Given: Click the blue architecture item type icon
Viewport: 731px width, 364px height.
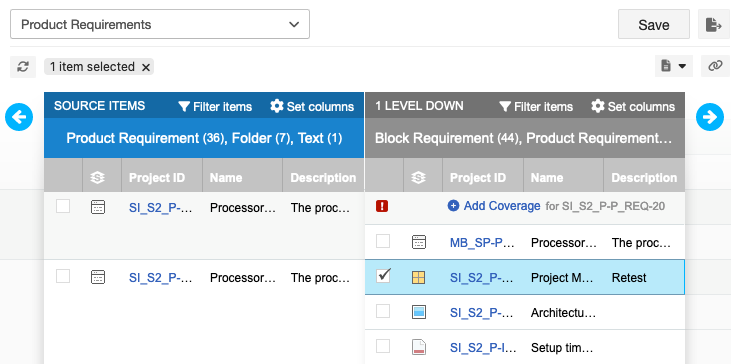Looking at the screenshot, I should (x=419, y=312).
